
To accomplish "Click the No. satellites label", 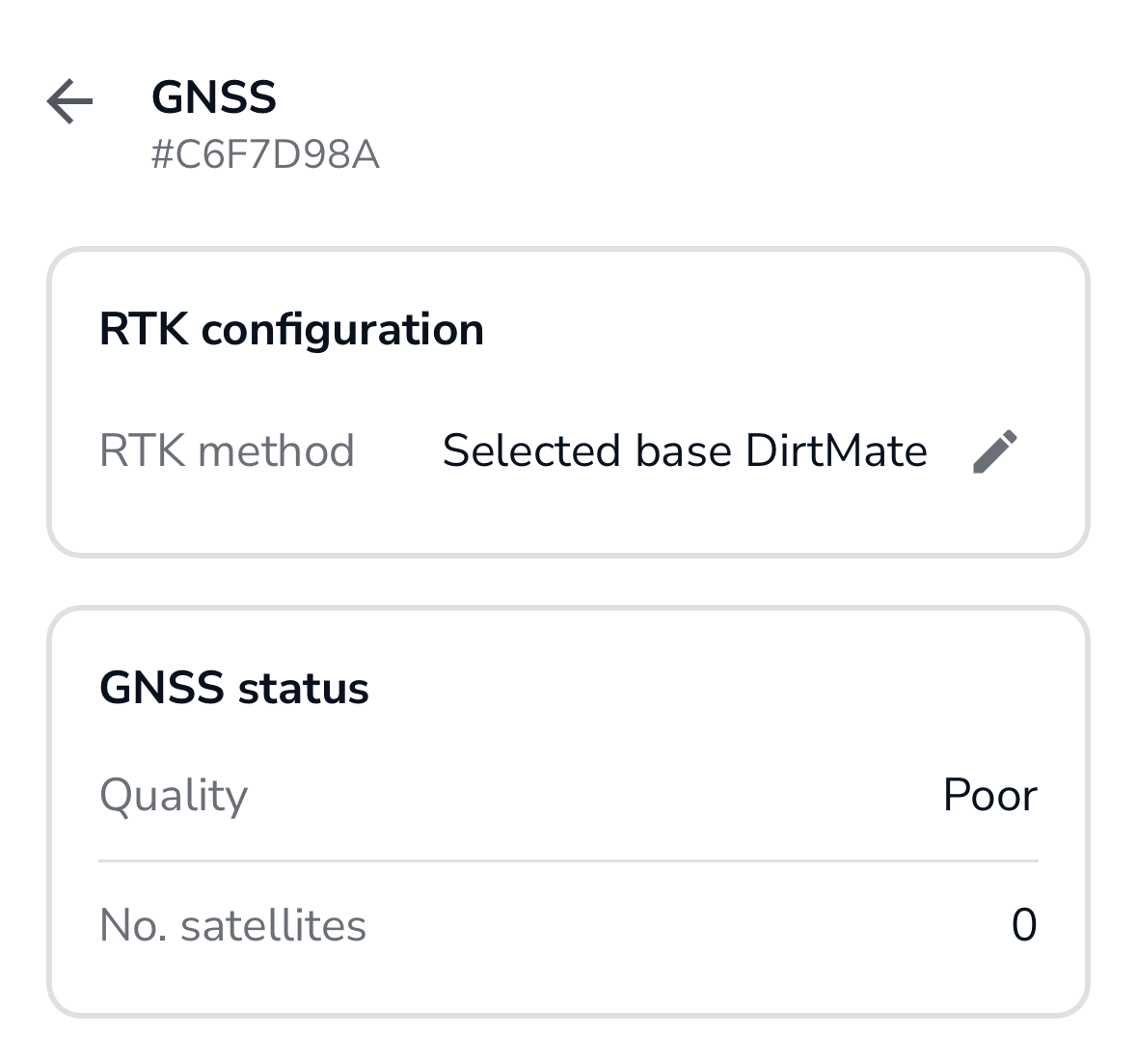I will tap(232, 925).
